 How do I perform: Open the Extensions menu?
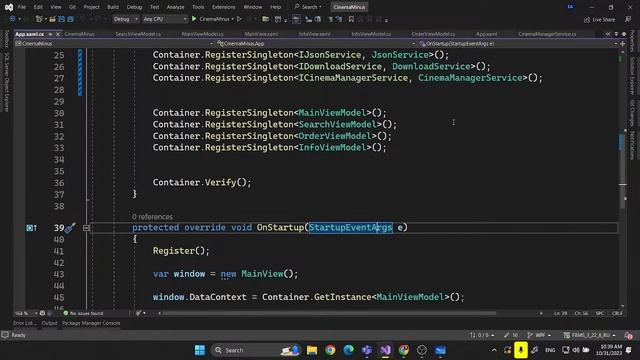coord(224,7)
